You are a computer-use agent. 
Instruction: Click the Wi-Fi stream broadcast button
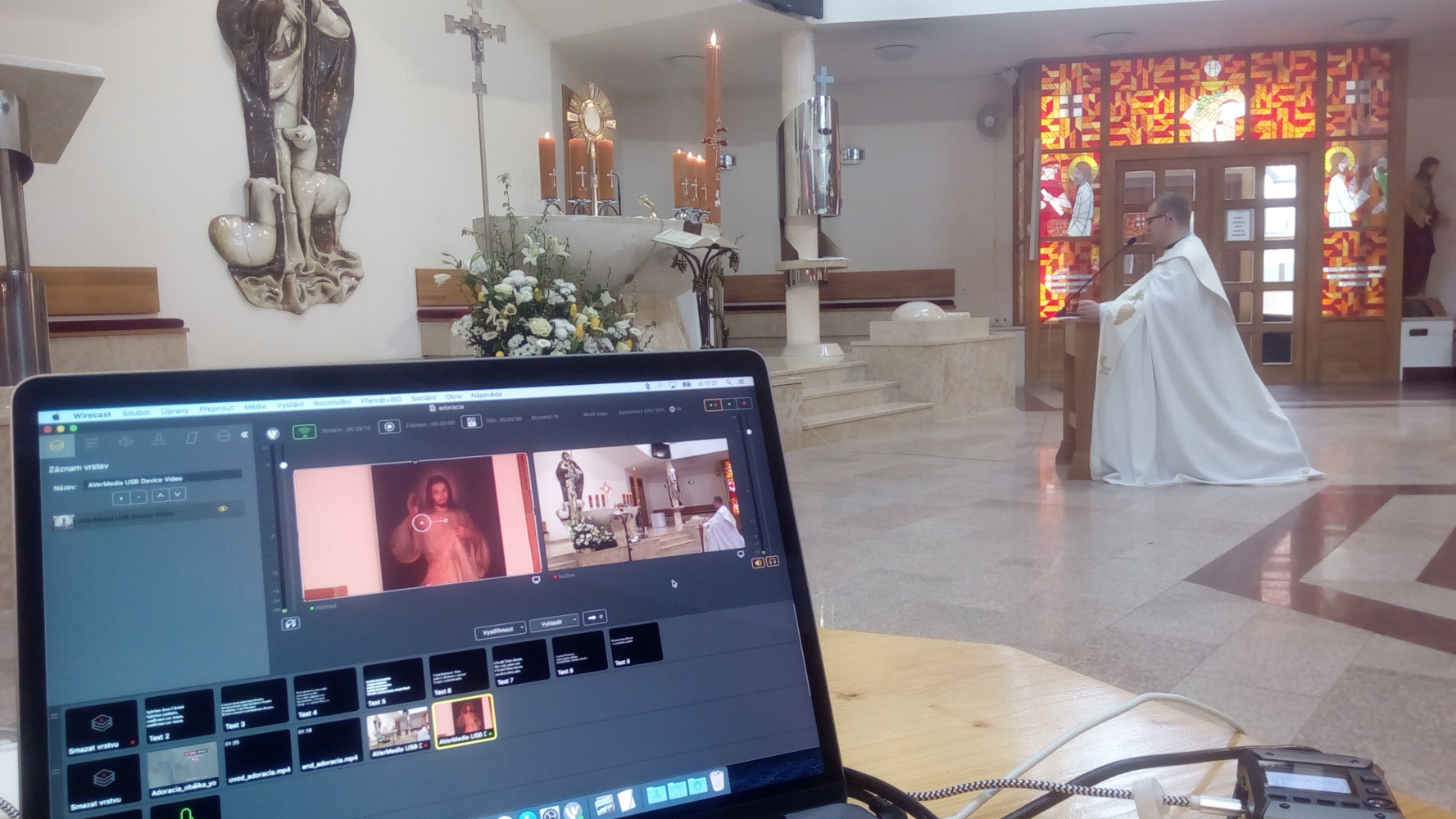pos(305,432)
